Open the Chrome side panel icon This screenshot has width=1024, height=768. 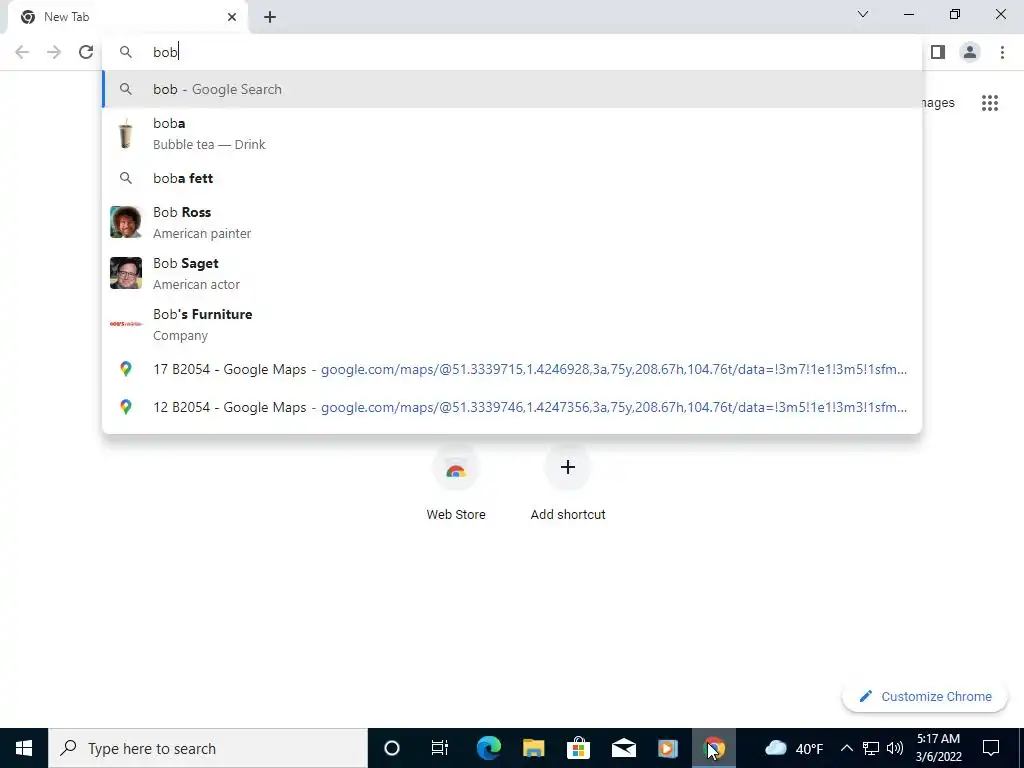tap(938, 52)
